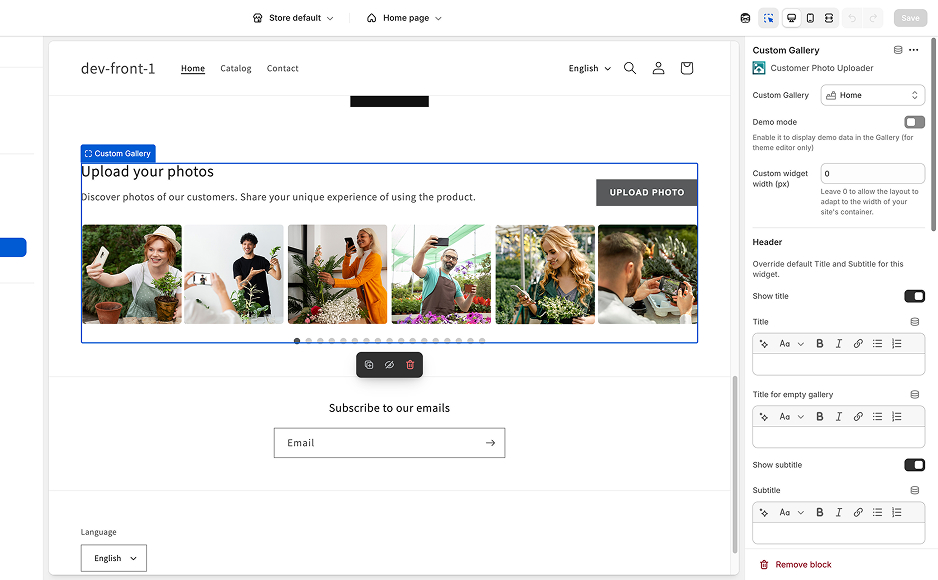Image resolution: width=938 pixels, height=580 pixels.
Task: Open the Store default dropdown
Action: [293, 18]
